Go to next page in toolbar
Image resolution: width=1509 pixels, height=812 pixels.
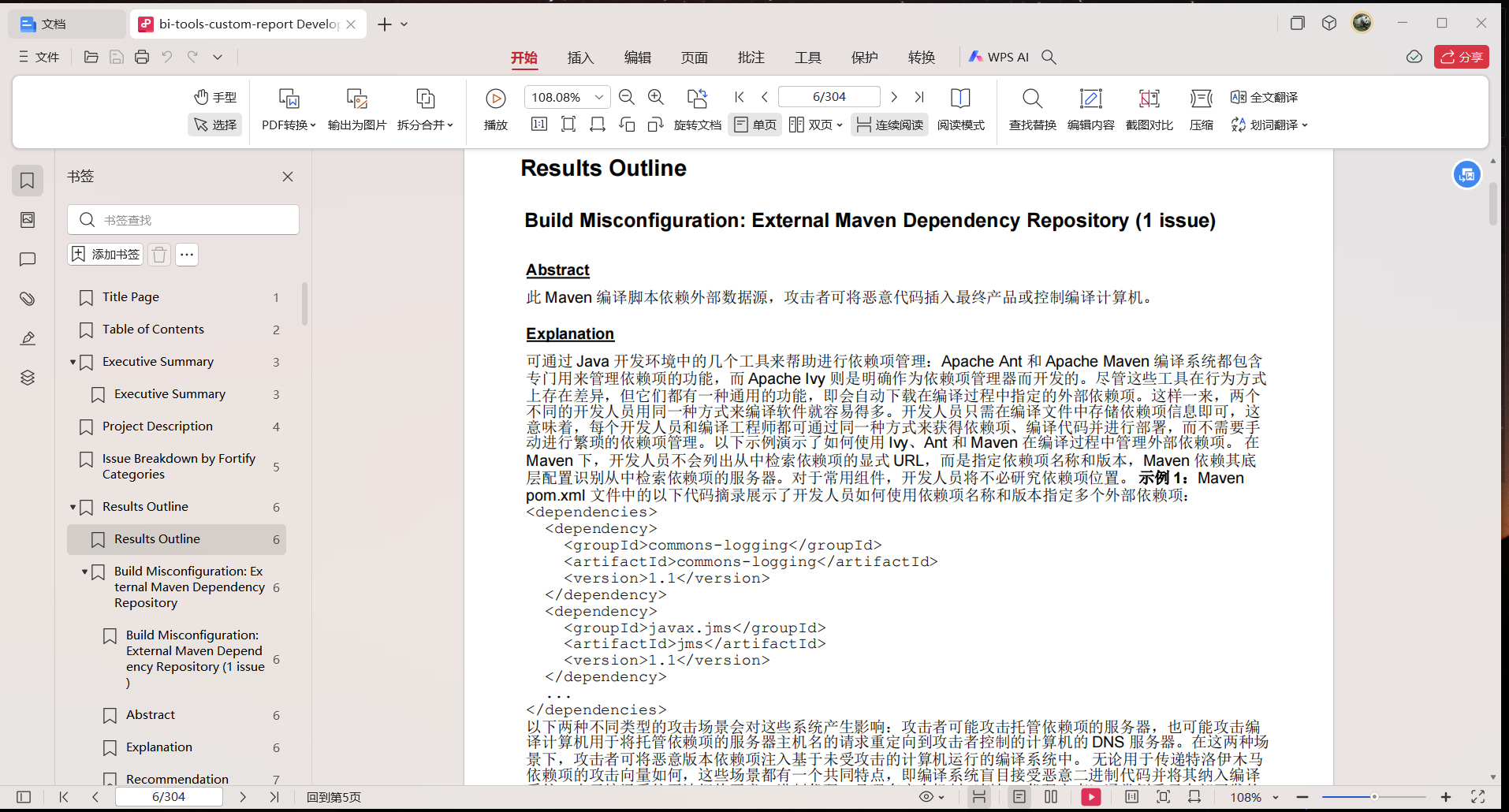click(x=894, y=97)
